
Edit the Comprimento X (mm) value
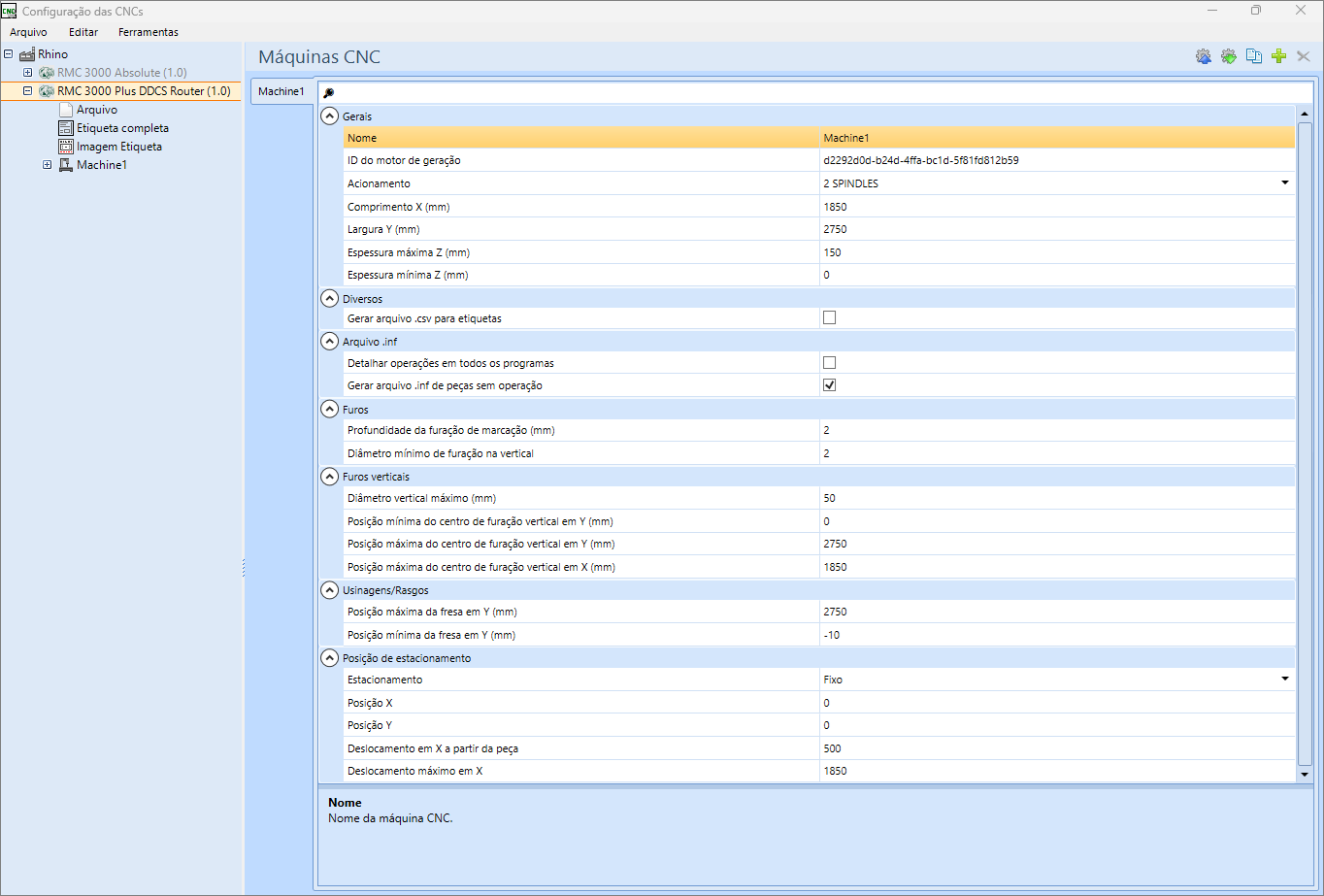(x=1056, y=207)
